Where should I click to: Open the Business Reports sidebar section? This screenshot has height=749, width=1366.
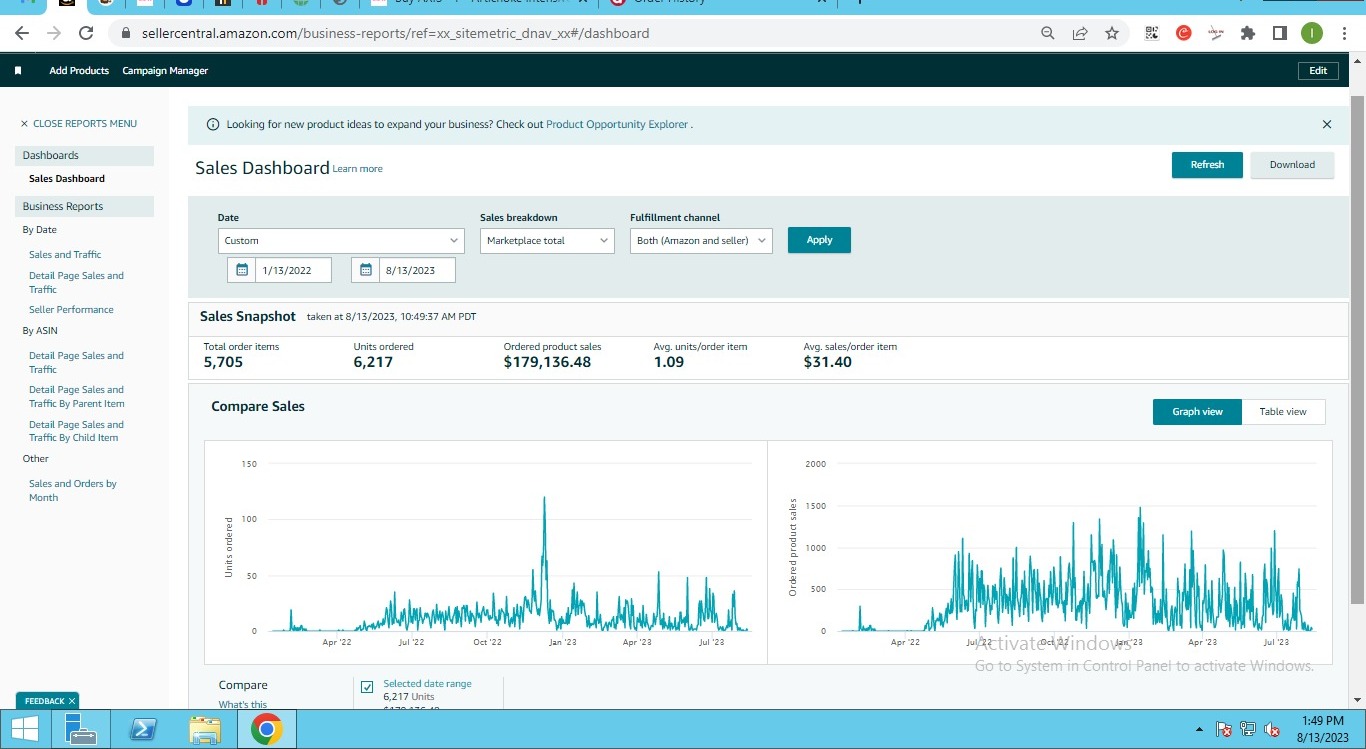(x=84, y=207)
